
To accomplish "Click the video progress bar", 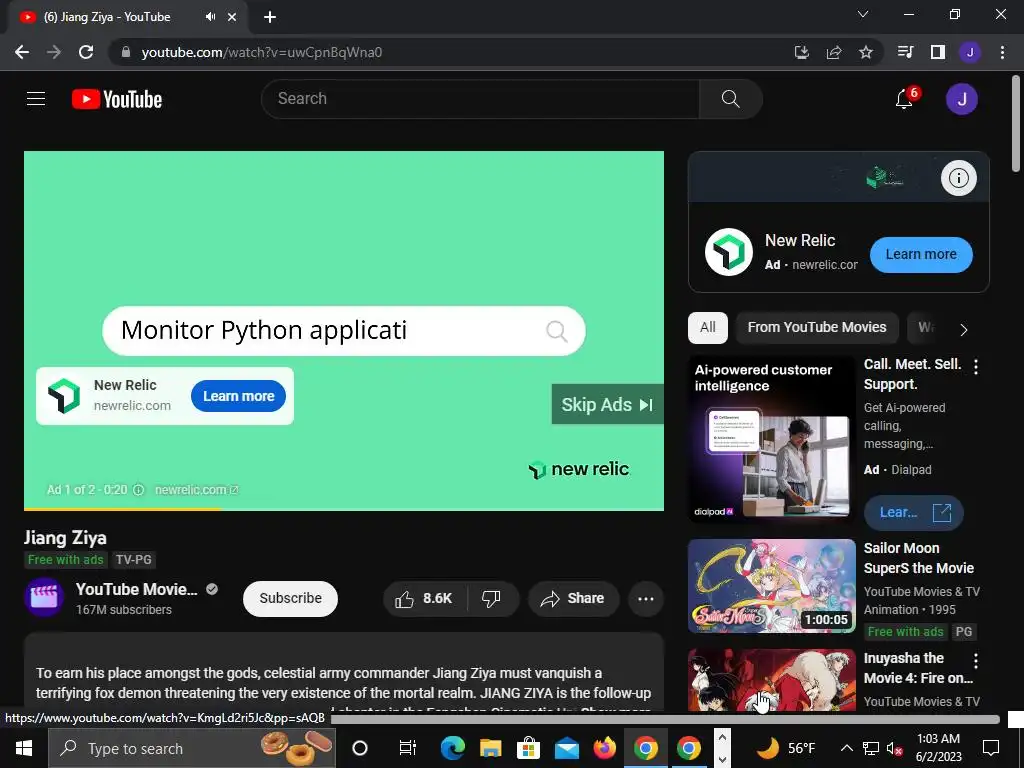I will pyautogui.click(x=344, y=509).
